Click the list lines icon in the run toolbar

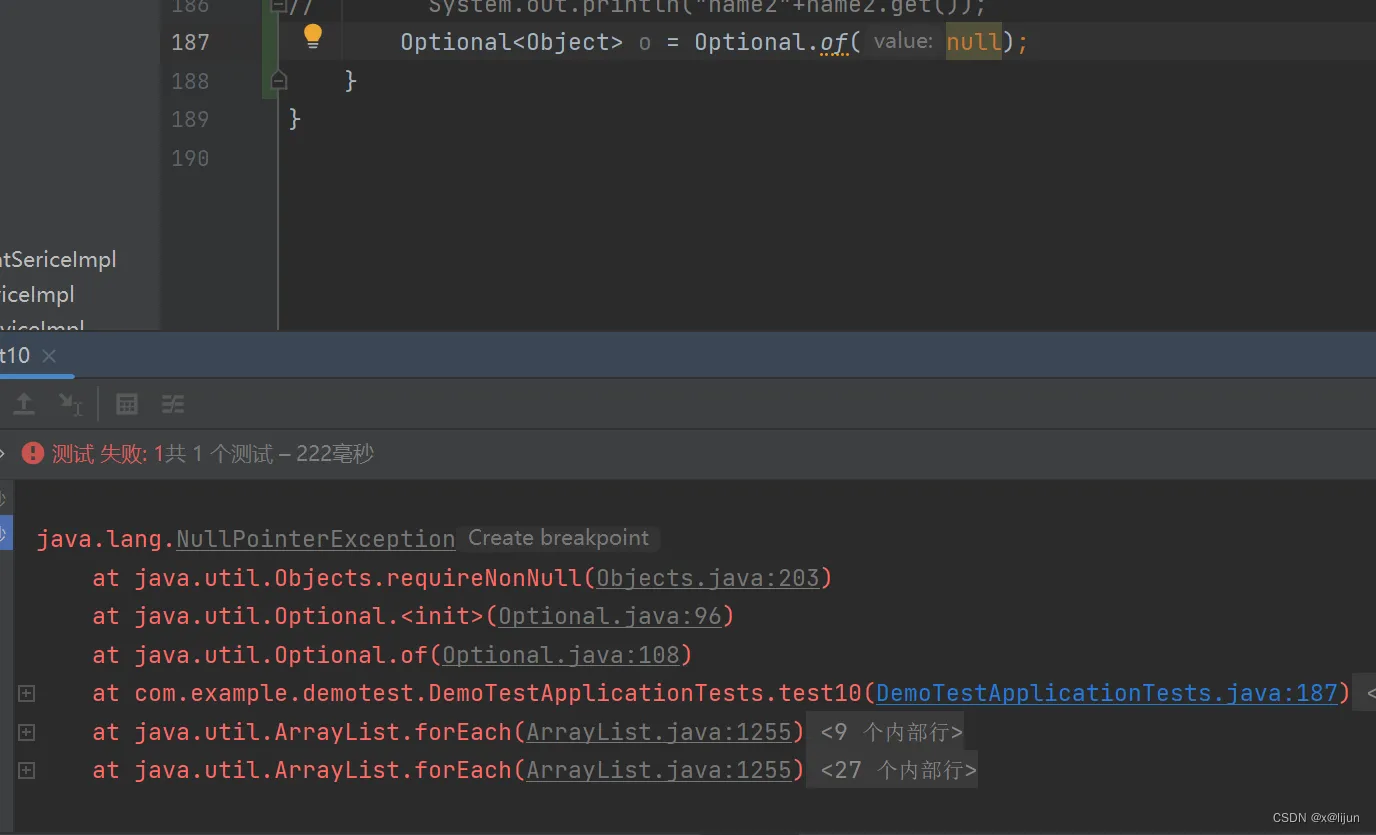pos(173,404)
